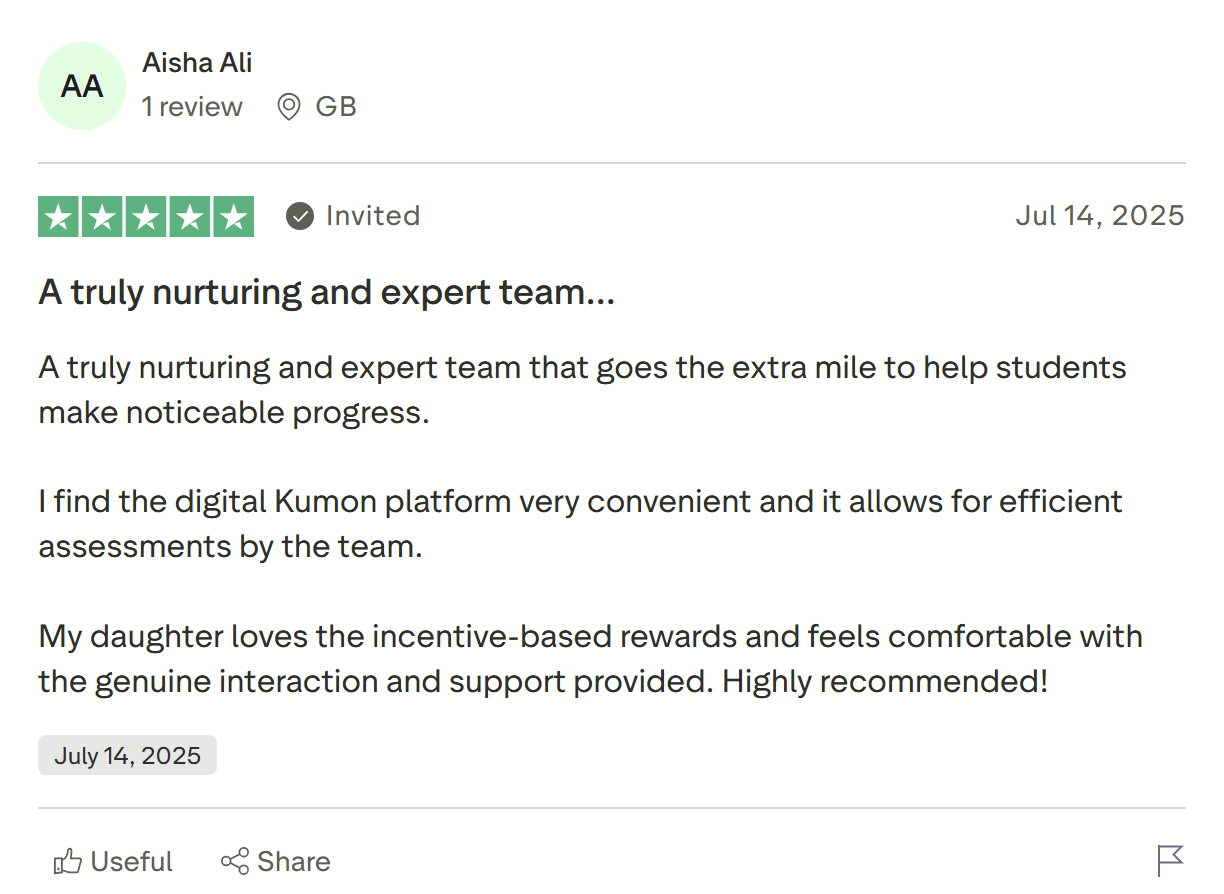The image size is (1224, 894).
Task: Select the first green star of the rating
Action: 58,216
